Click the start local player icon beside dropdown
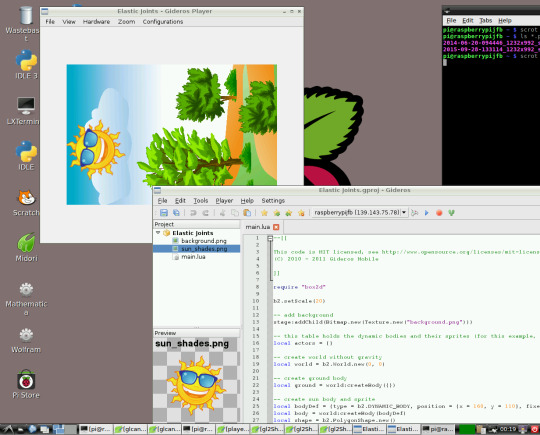Image resolution: width=540 pixels, height=435 pixels. 415,213
